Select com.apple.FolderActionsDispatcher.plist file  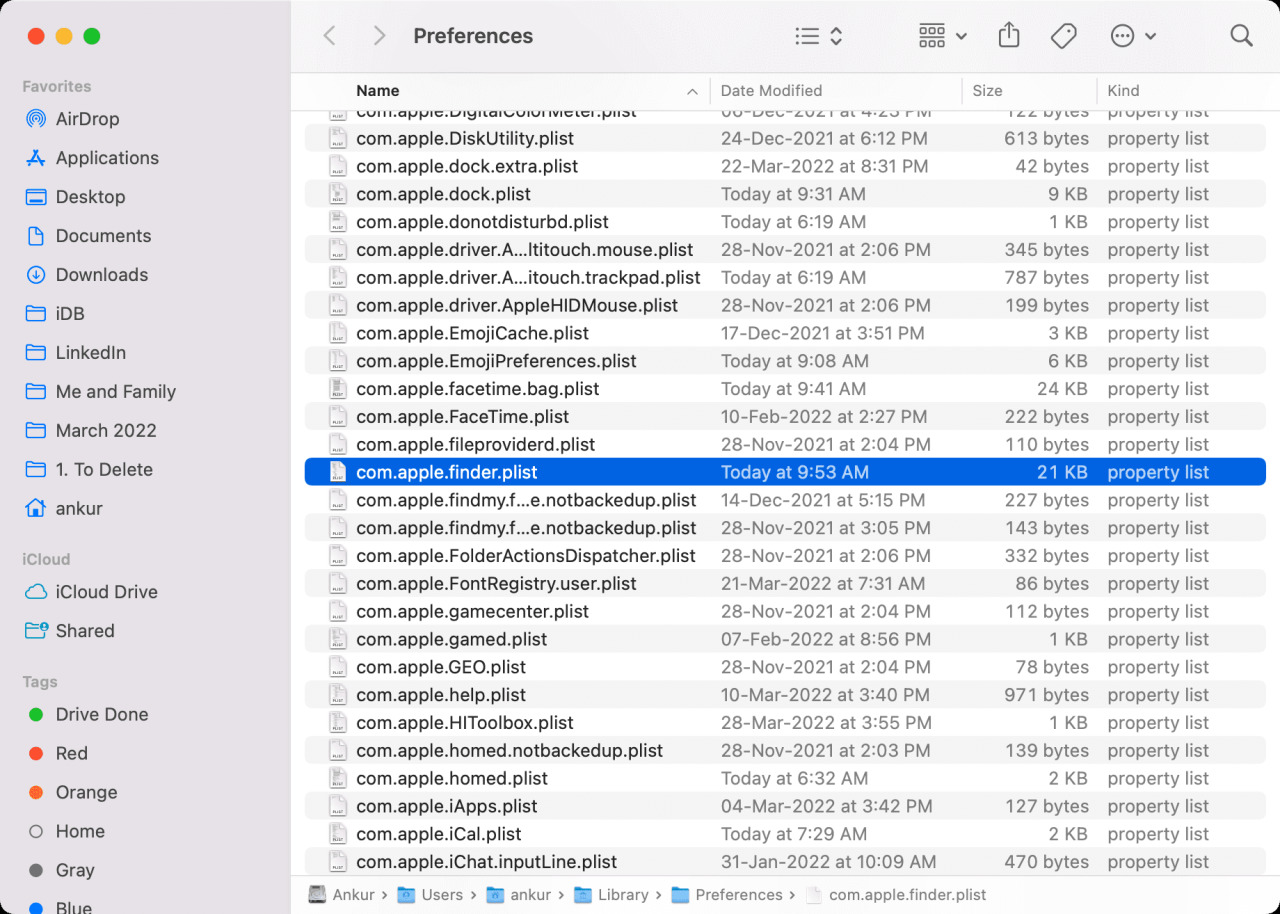click(x=785, y=556)
